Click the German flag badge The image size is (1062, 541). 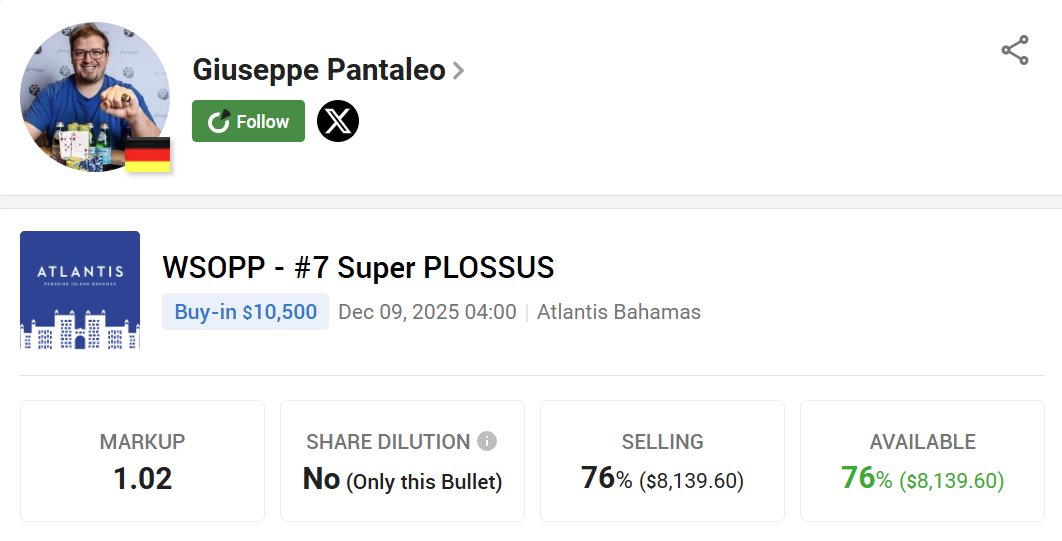click(x=147, y=155)
